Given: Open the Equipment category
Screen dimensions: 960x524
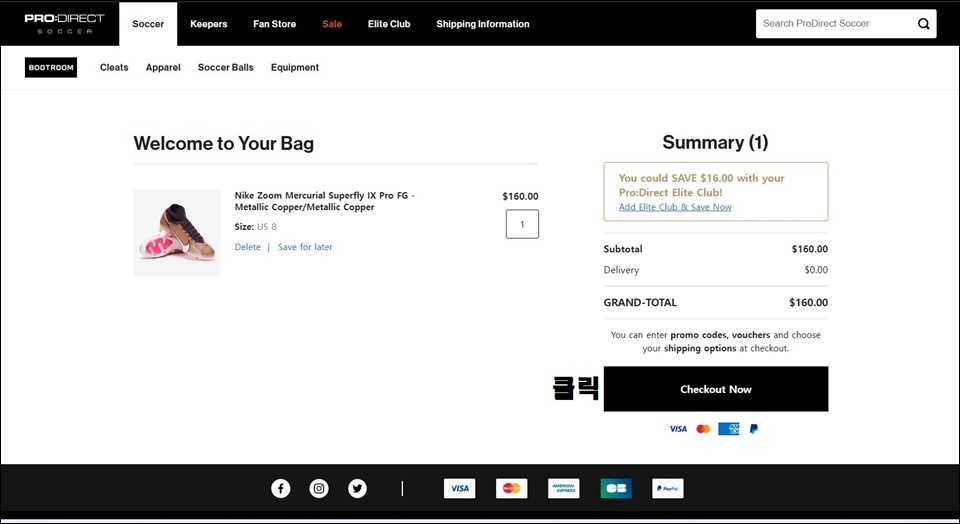Looking at the screenshot, I should click(x=294, y=67).
